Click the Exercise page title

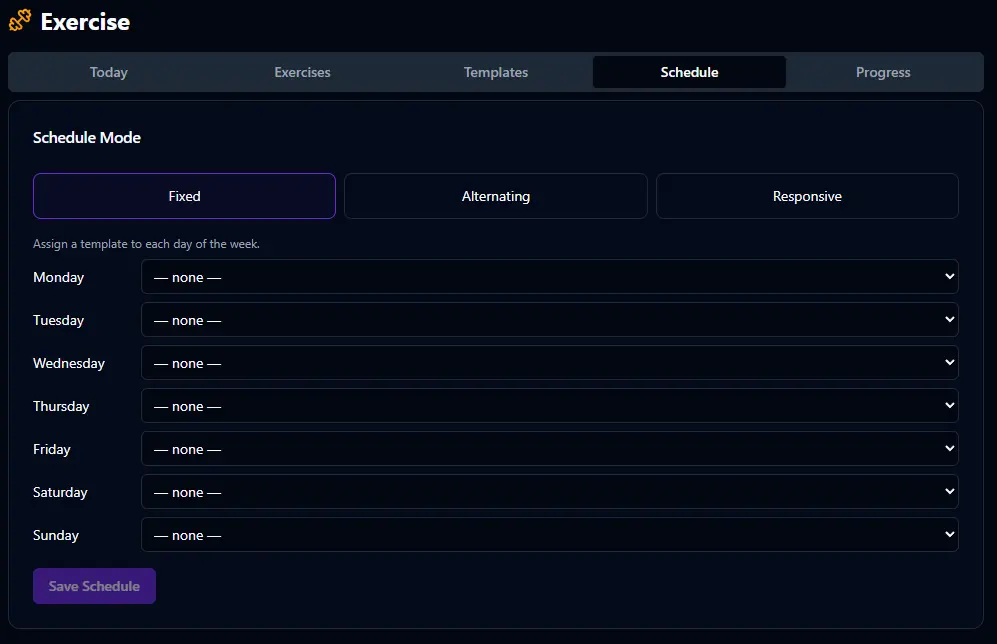[85, 21]
